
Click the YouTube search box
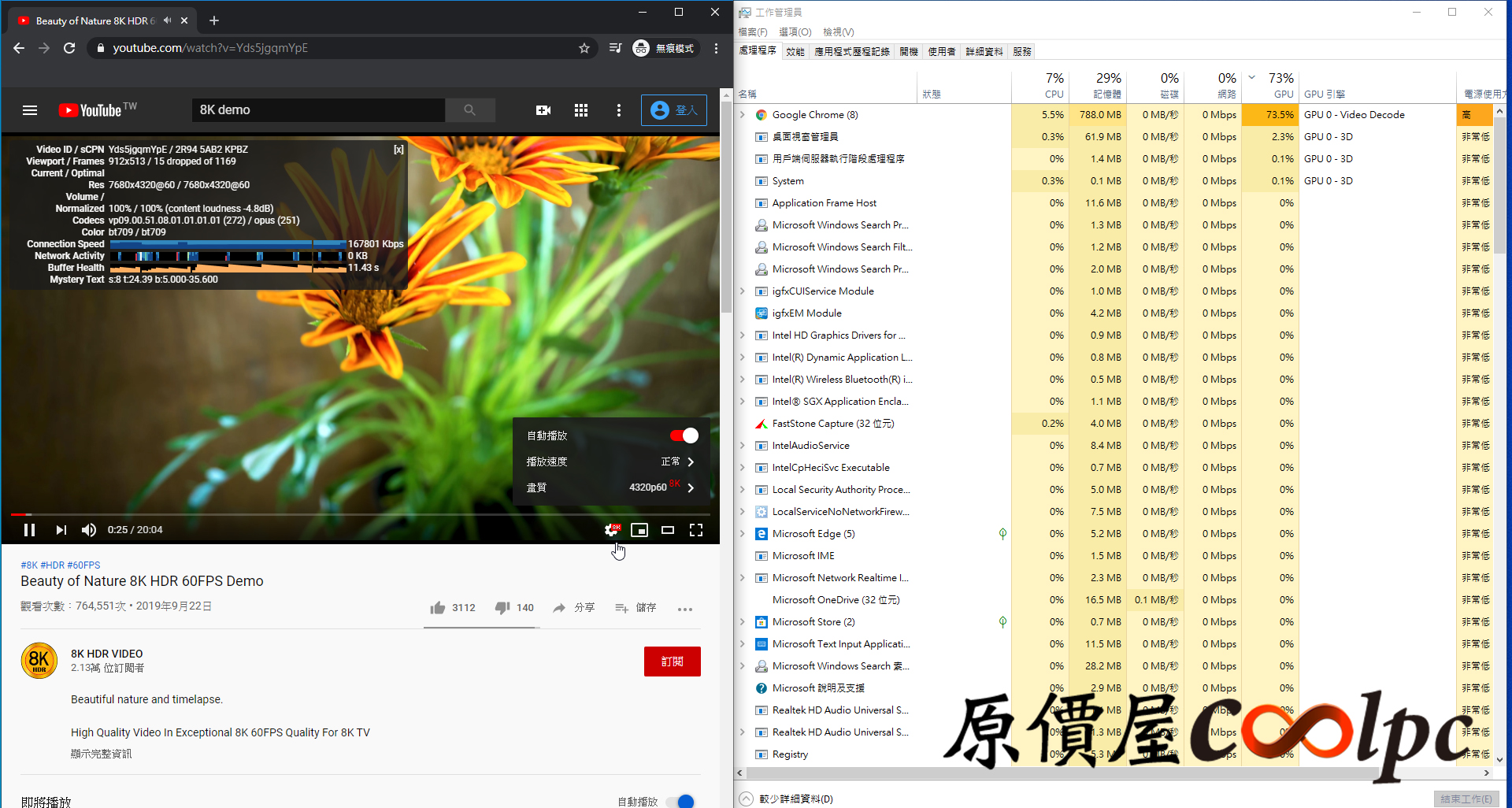pos(319,110)
